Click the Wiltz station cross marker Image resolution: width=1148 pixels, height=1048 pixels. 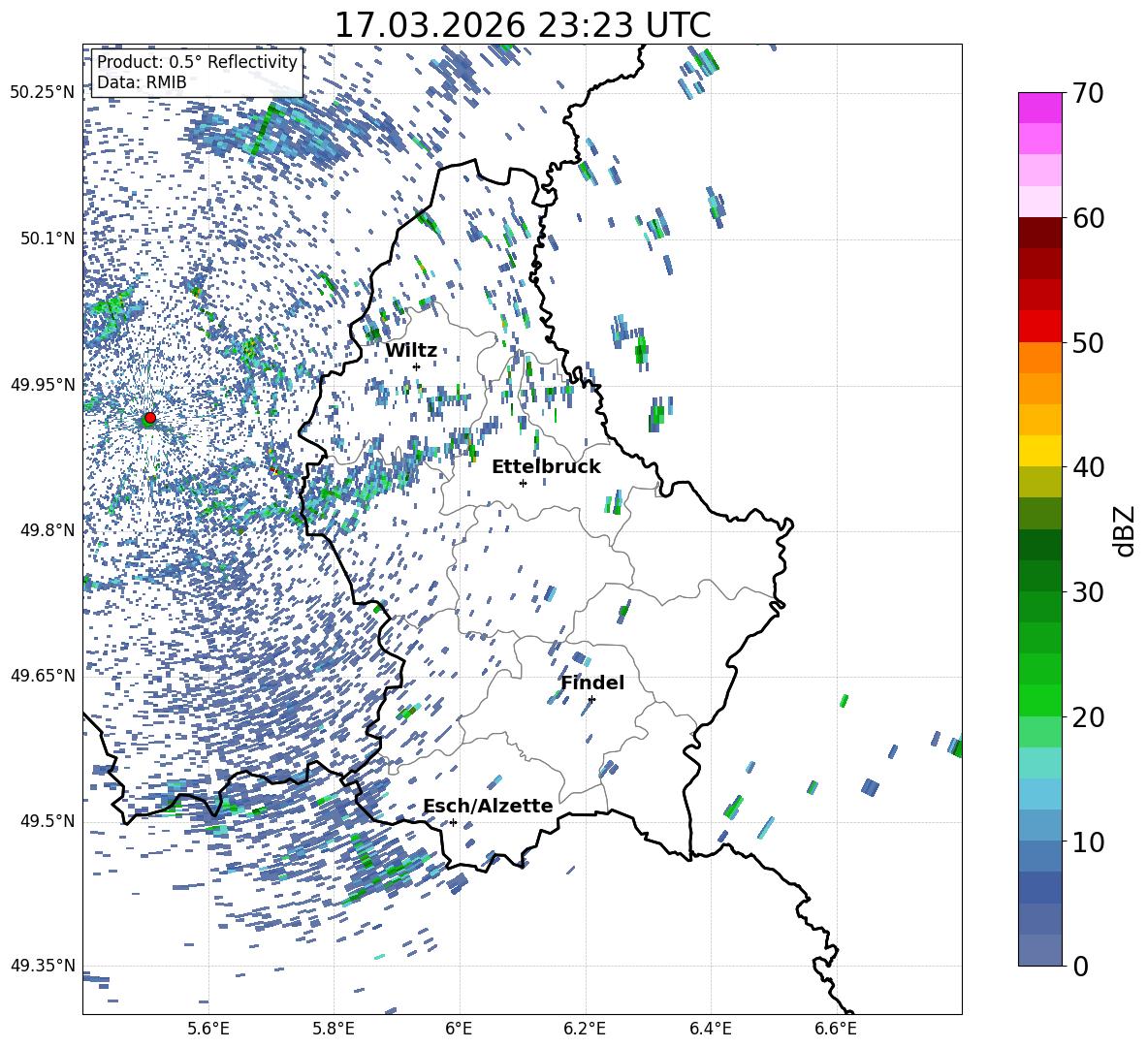coord(416,366)
